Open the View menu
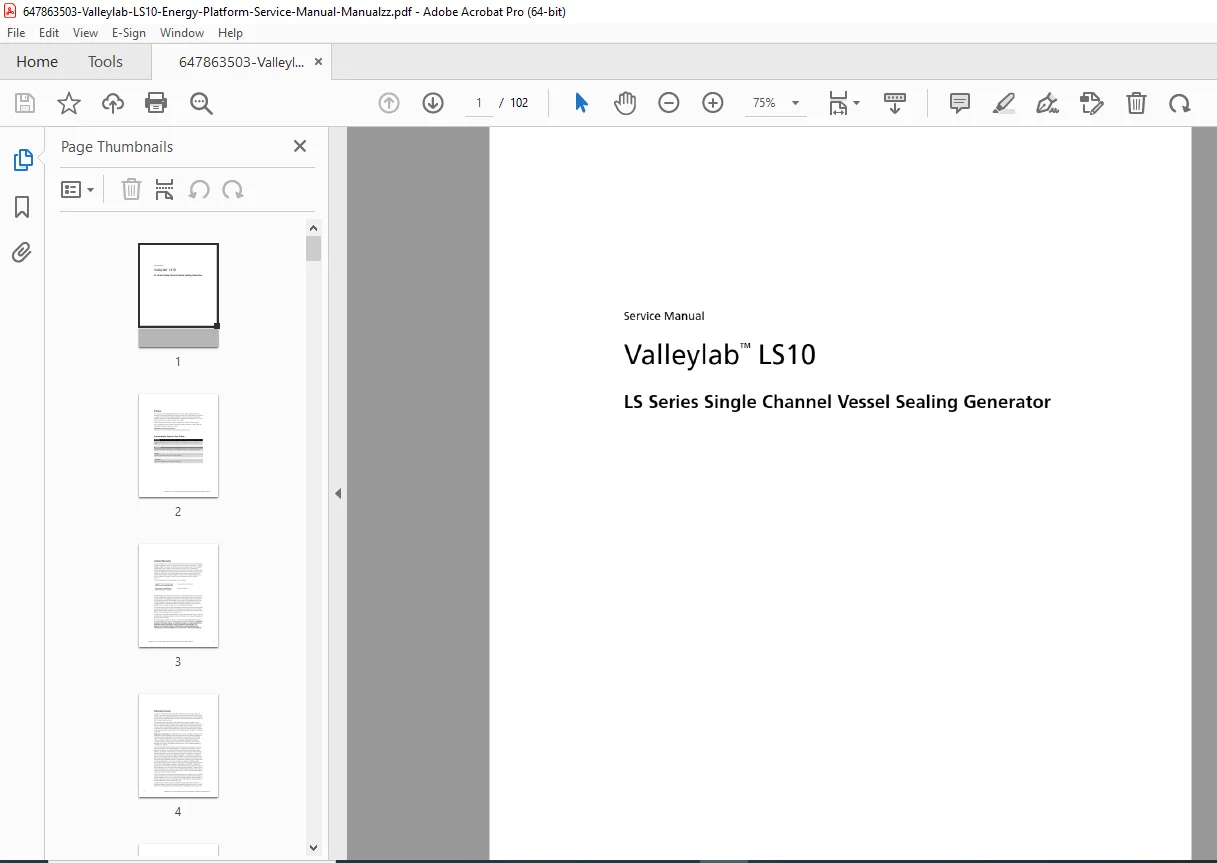Screen dimensions: 1217x863 (86, 33)
